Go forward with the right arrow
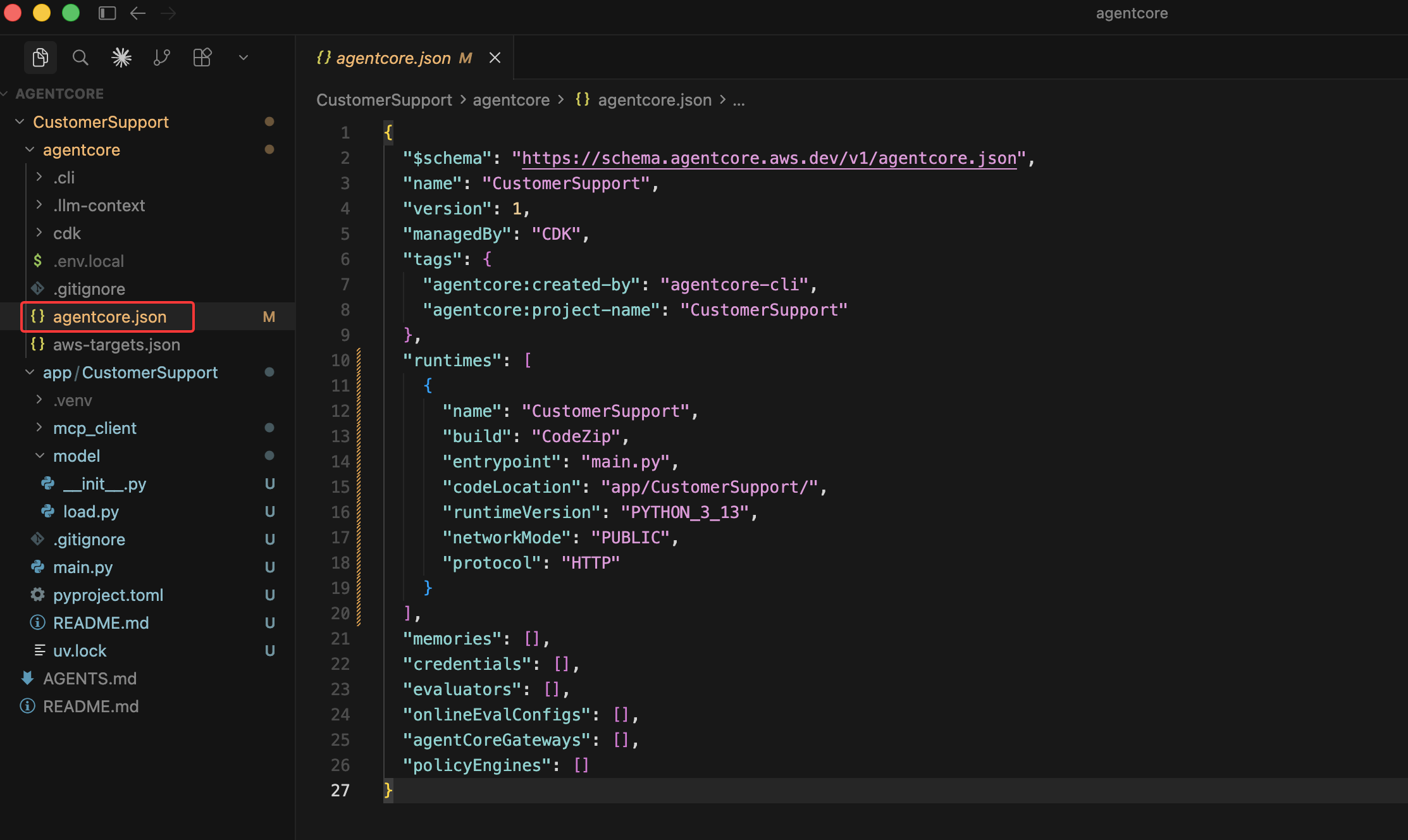1408x840 pixels. click(x=168, y=13)
